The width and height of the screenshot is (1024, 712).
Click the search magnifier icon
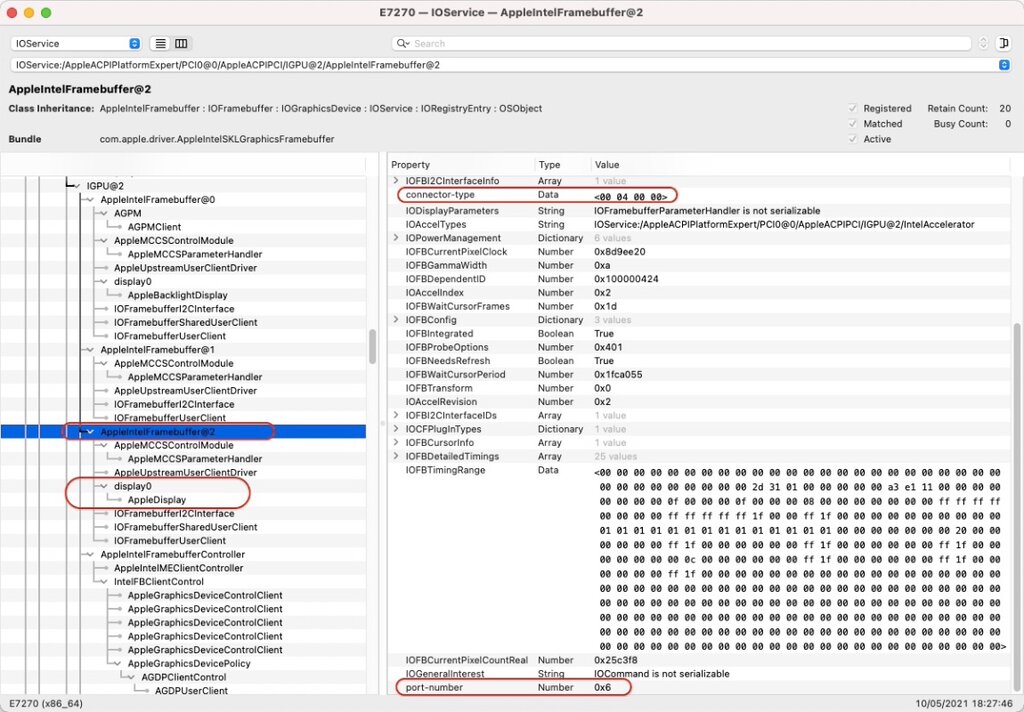coord(403,44)
